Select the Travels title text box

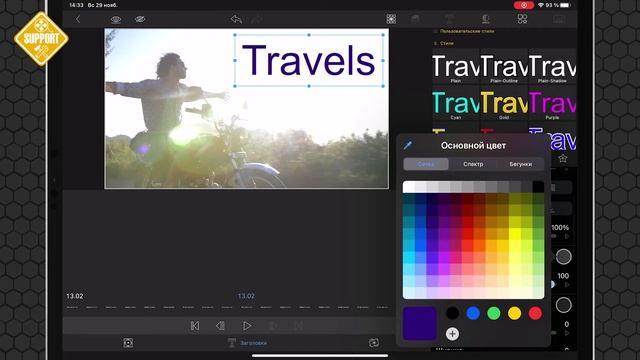[309, 60]
